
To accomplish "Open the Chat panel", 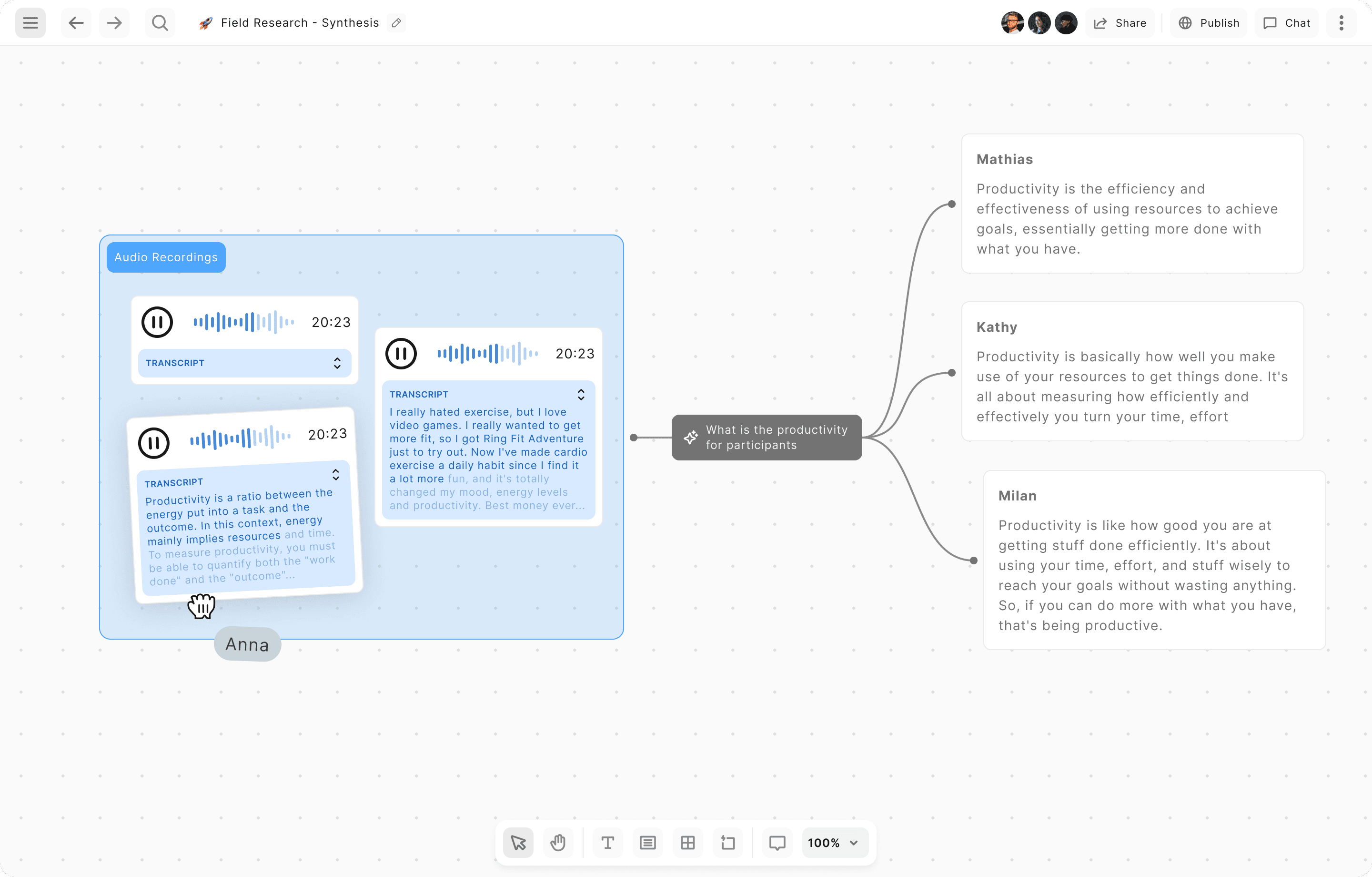I will point(1287,23).
